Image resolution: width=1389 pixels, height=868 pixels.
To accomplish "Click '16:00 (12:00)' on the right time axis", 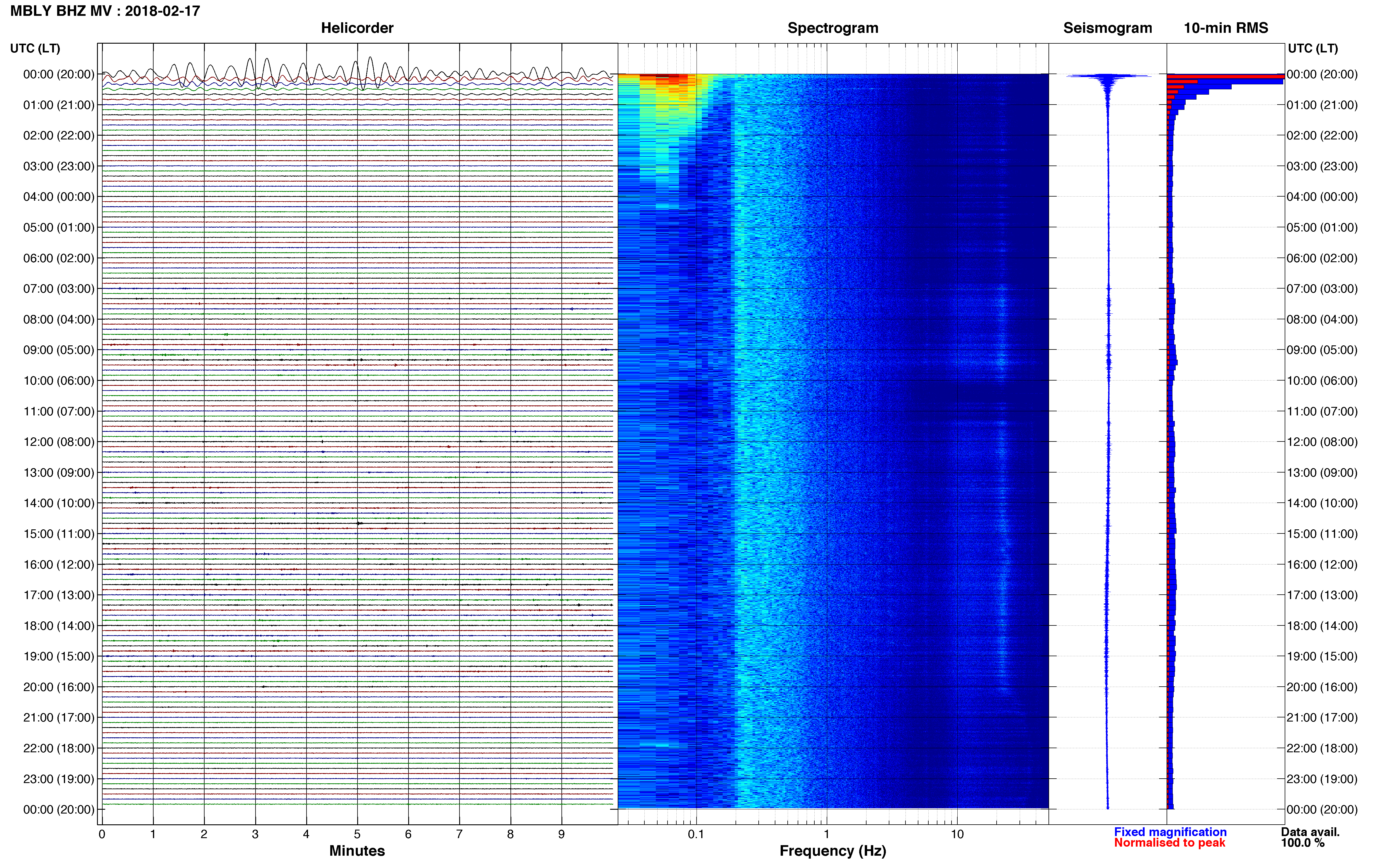I will pyautogui.click(x=1322, y=565).
